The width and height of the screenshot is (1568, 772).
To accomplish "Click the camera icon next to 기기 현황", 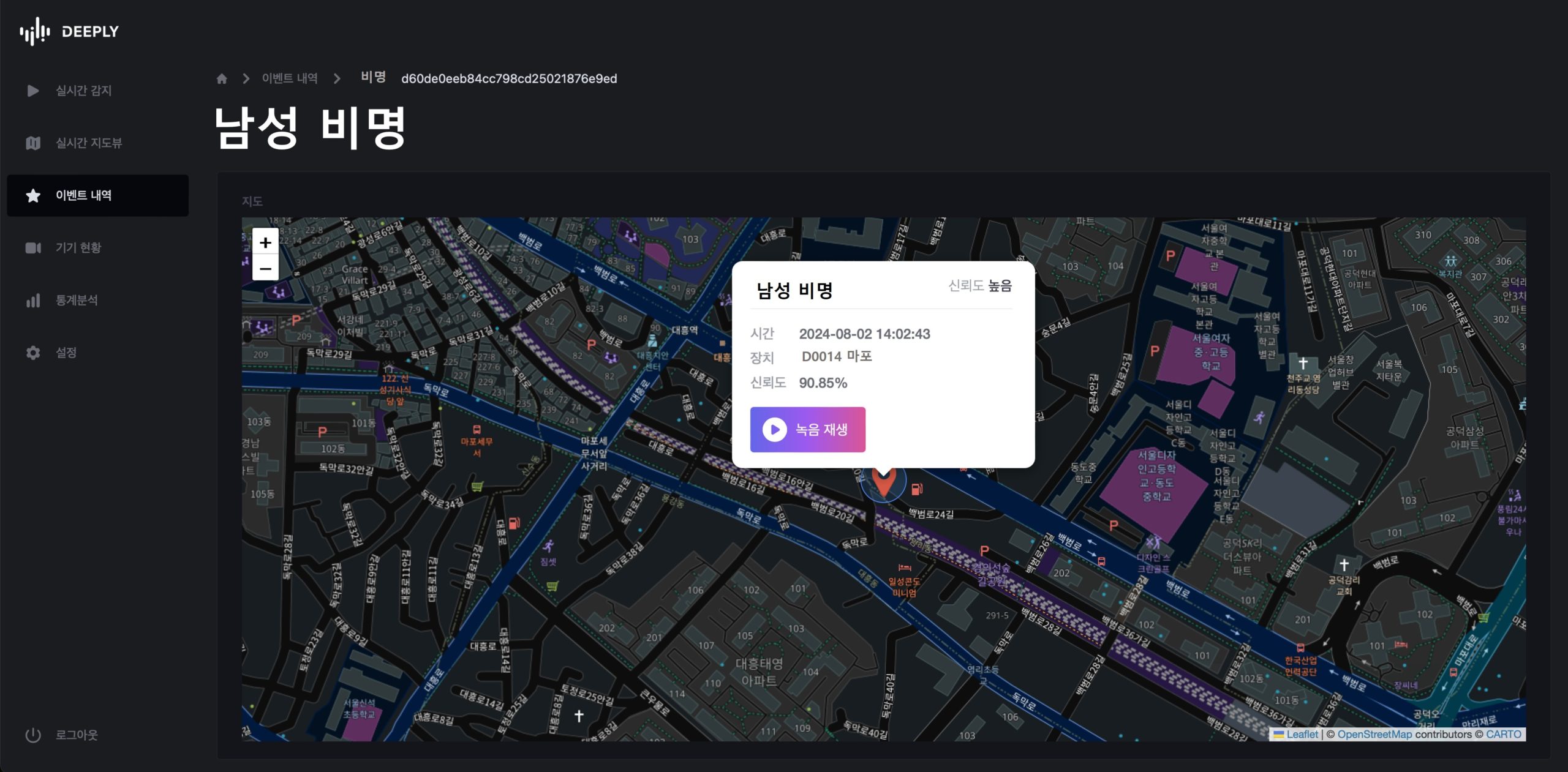I will tap(33, 248).
